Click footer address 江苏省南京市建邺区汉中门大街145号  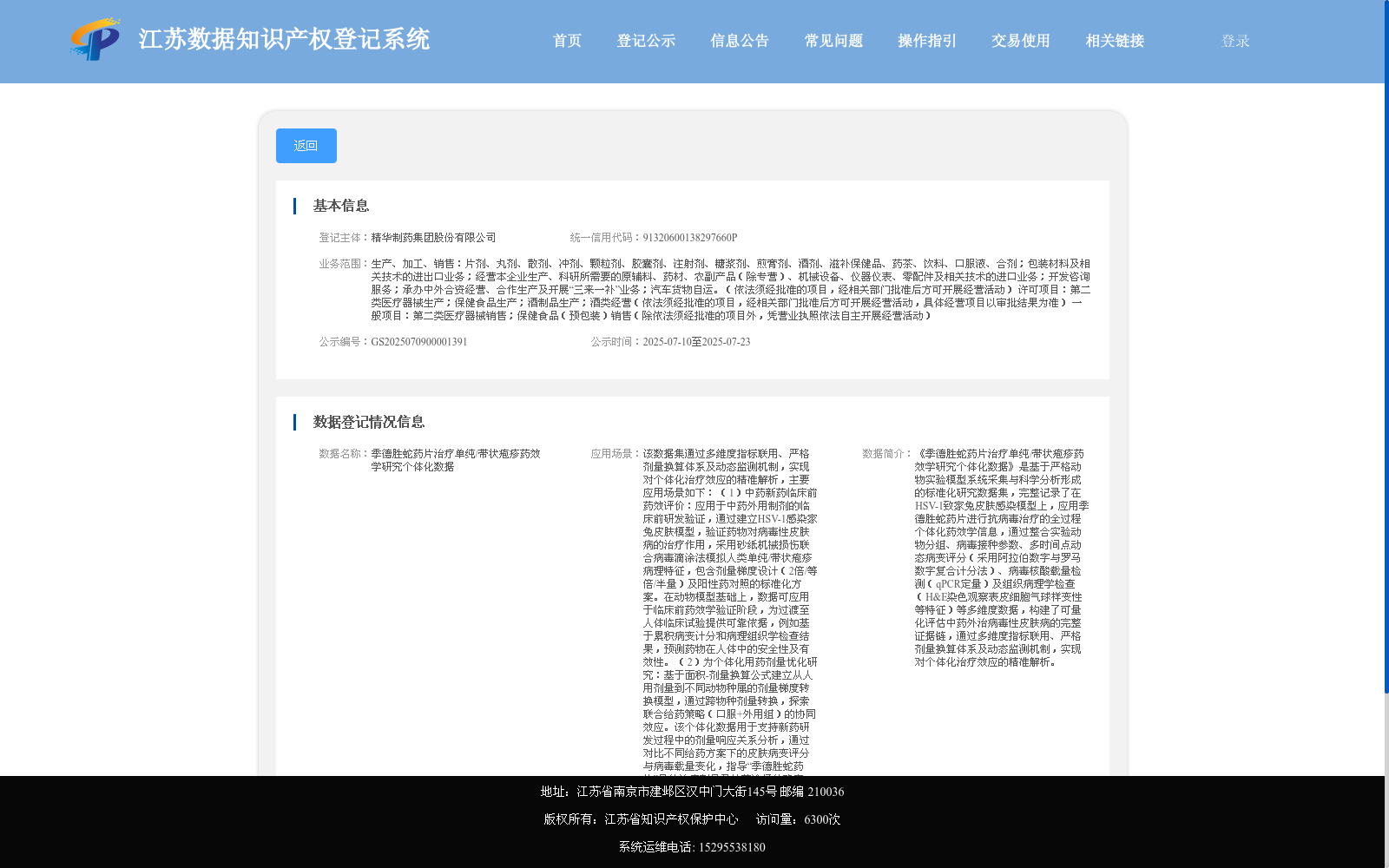[676, 792]
